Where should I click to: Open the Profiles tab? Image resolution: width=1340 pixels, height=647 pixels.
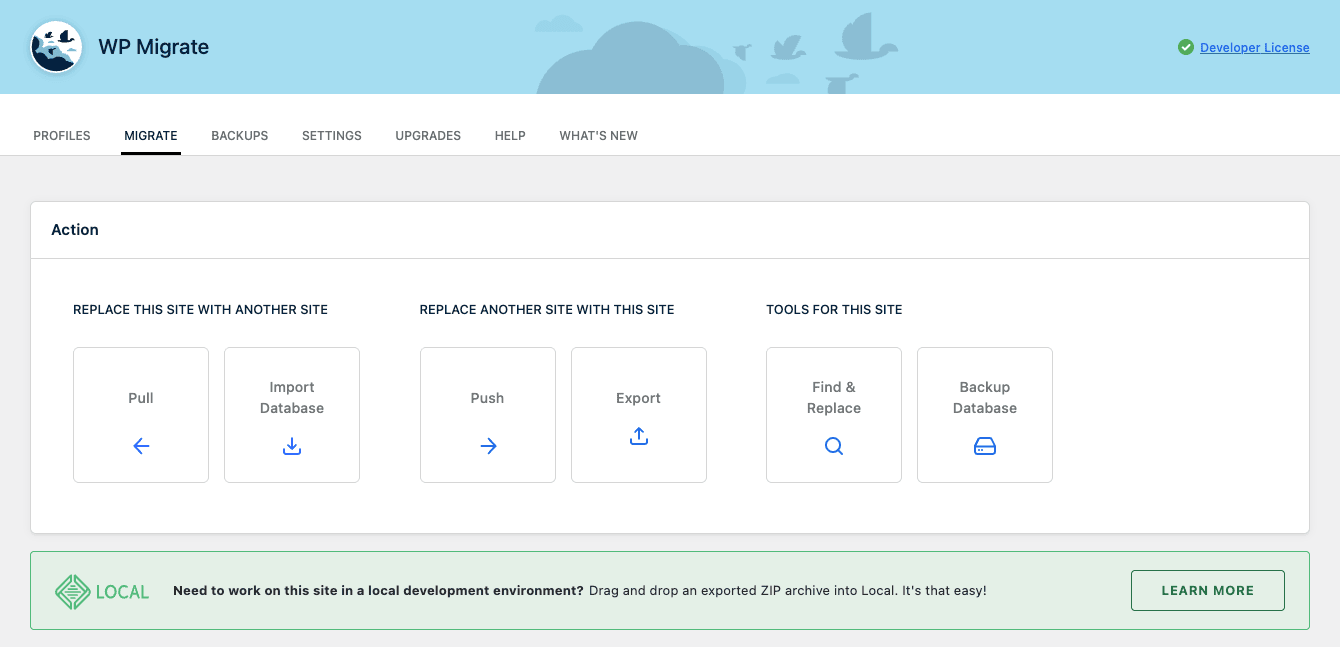[62, 135]
